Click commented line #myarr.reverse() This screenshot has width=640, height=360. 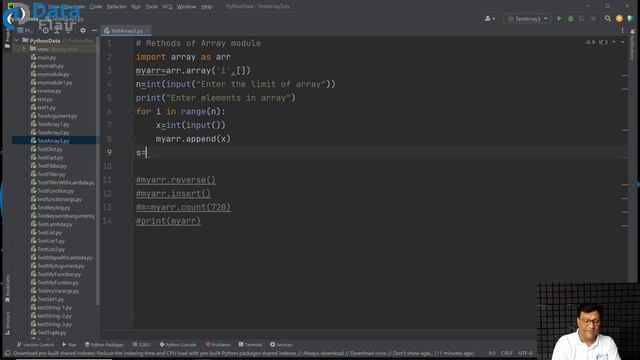(x=176, y=180)
